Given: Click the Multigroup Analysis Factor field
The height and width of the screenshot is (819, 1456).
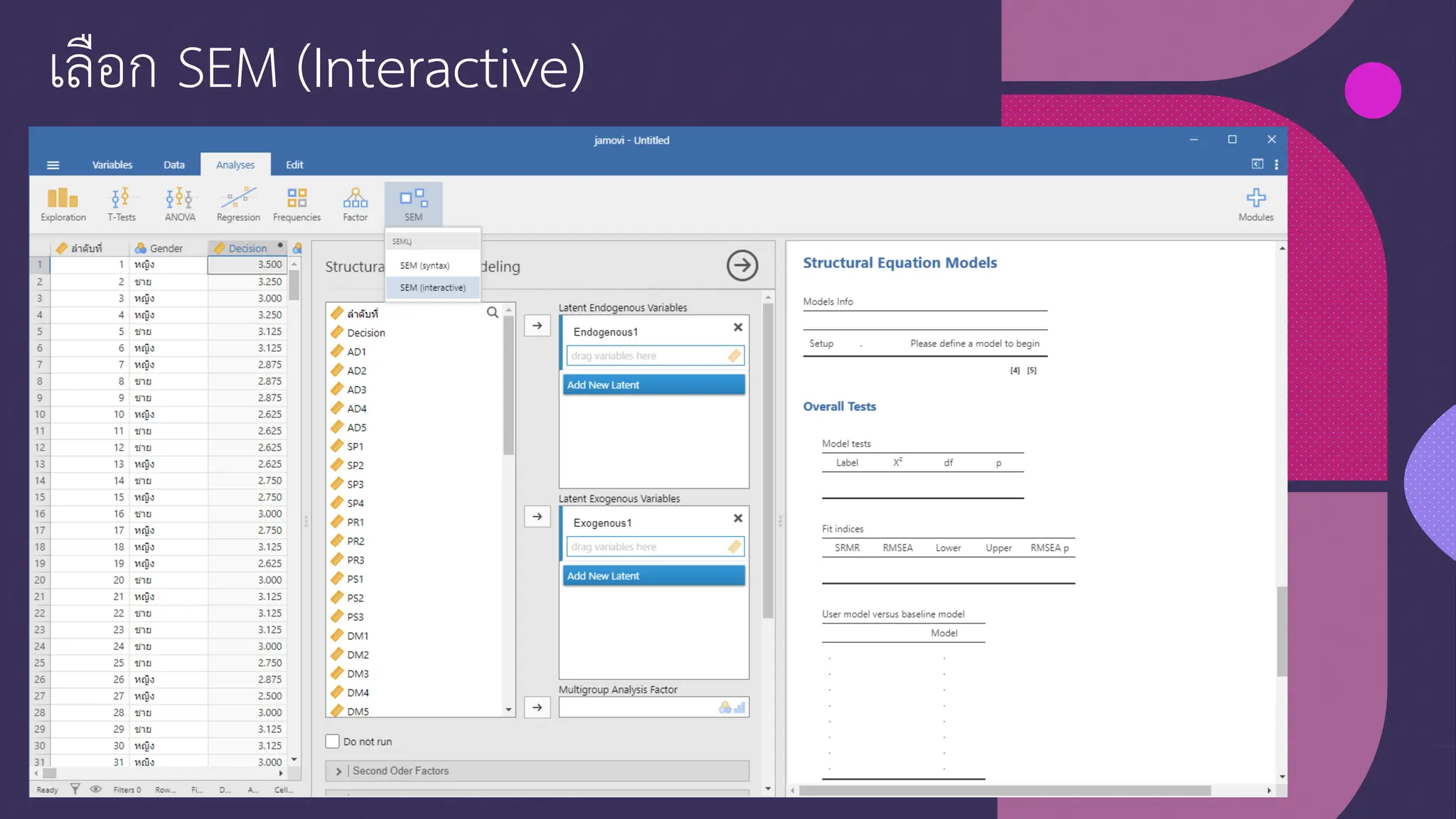Looking at the screenshot, I should click(640, 707).
